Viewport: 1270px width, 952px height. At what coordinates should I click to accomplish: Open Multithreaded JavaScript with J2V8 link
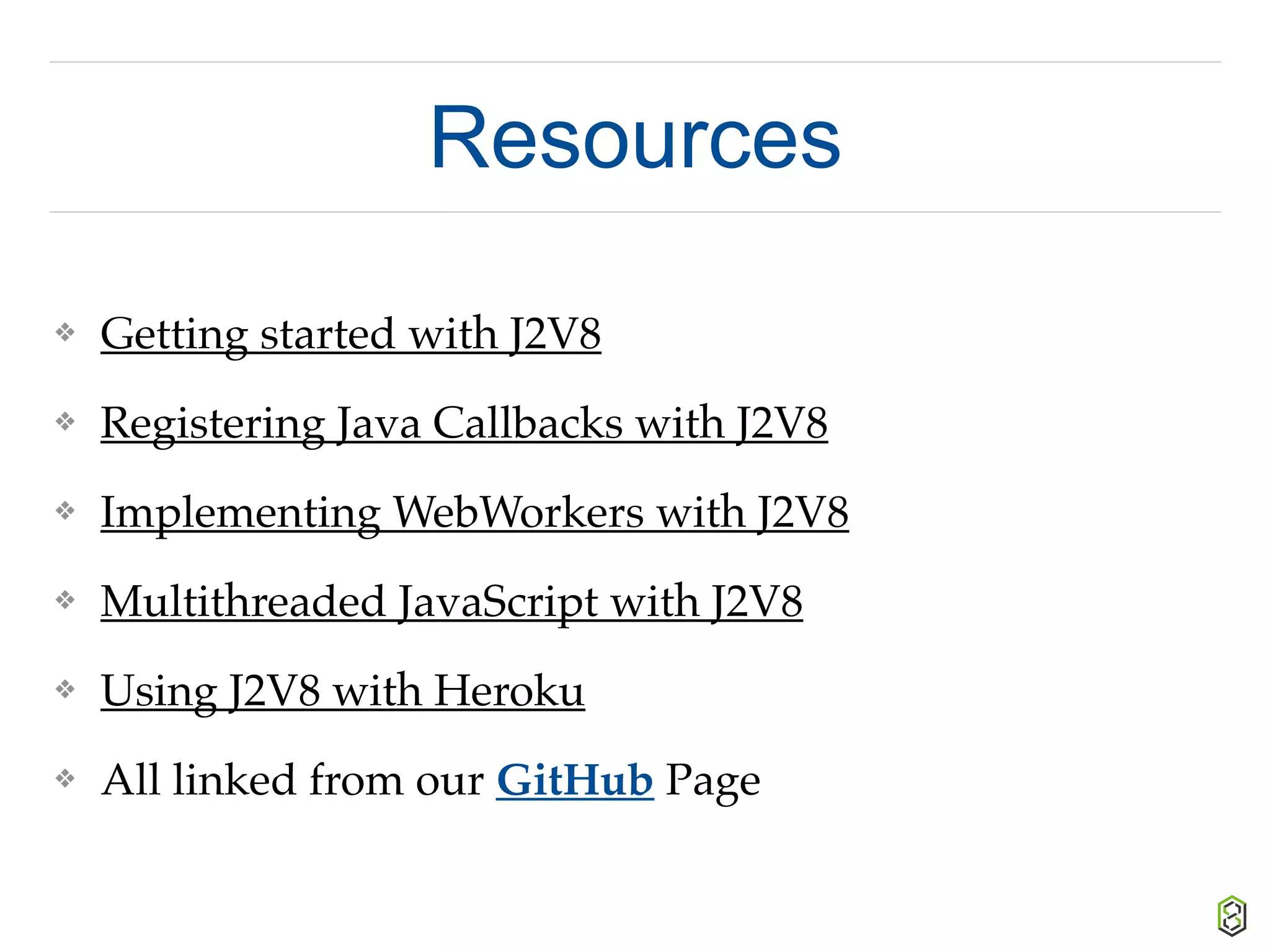coord(451,602)
